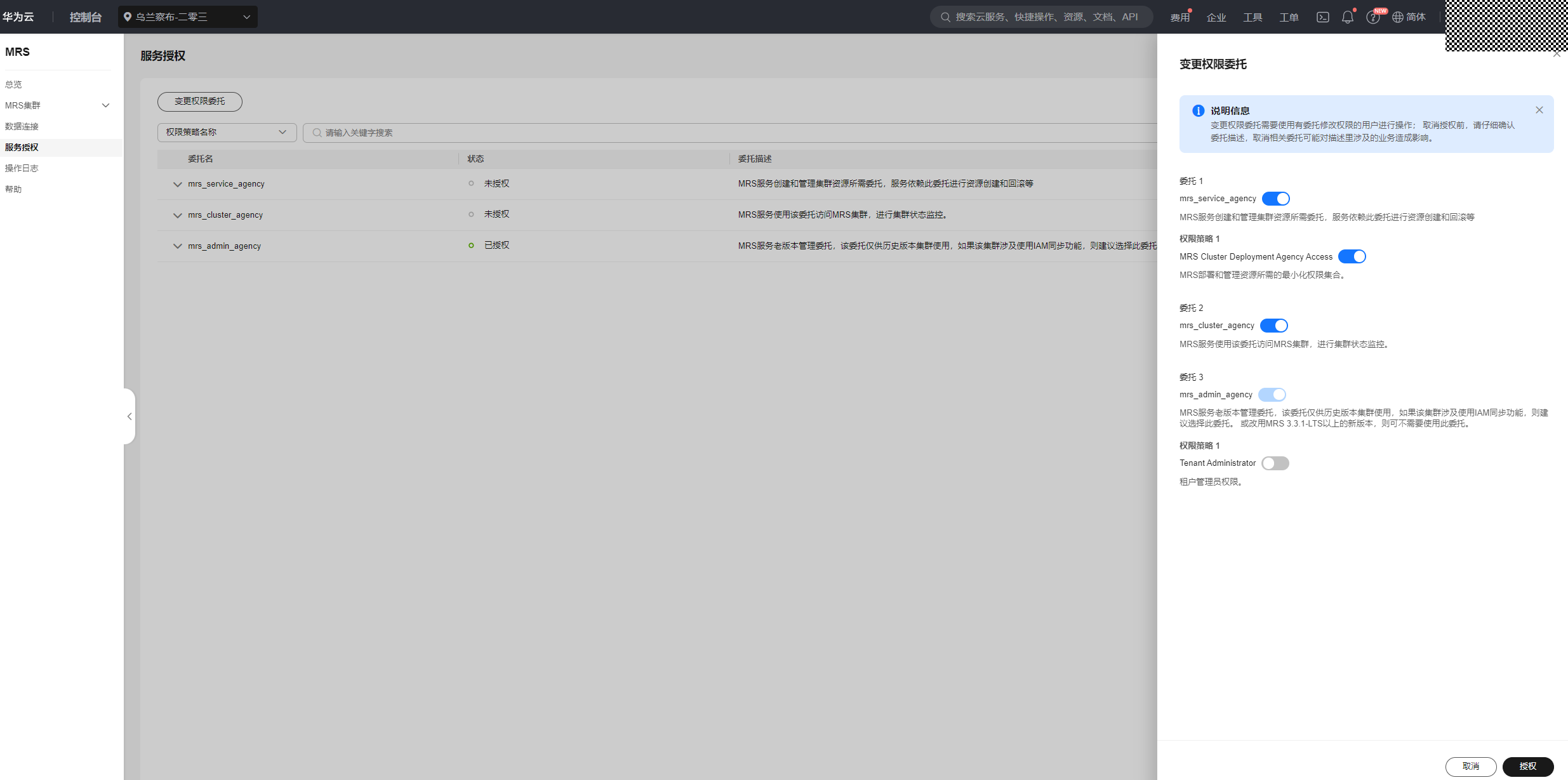This screenshot has width=1568, height=780.
Task: Open 操作日志 in the sidebar
Action: pos(22,168)
